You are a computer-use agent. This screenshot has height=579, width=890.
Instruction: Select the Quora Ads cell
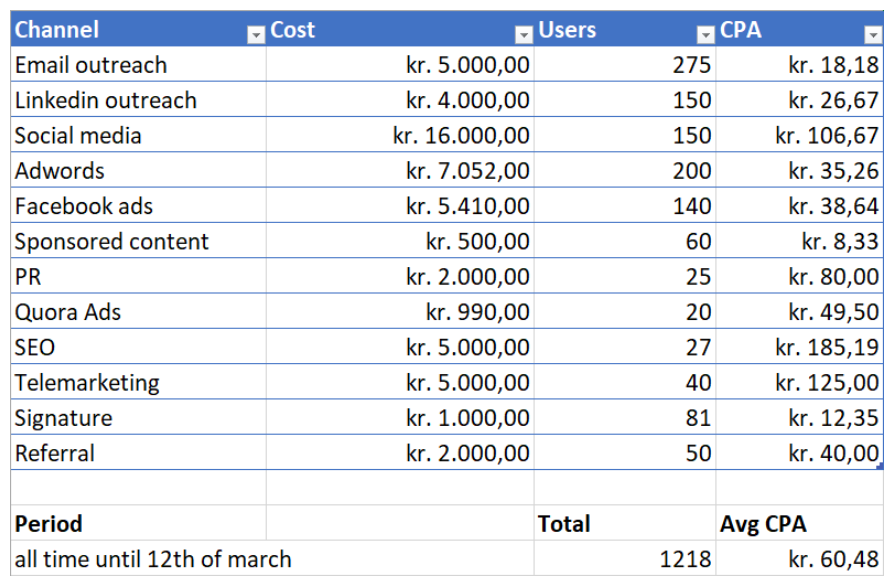[x=68, y=312]
